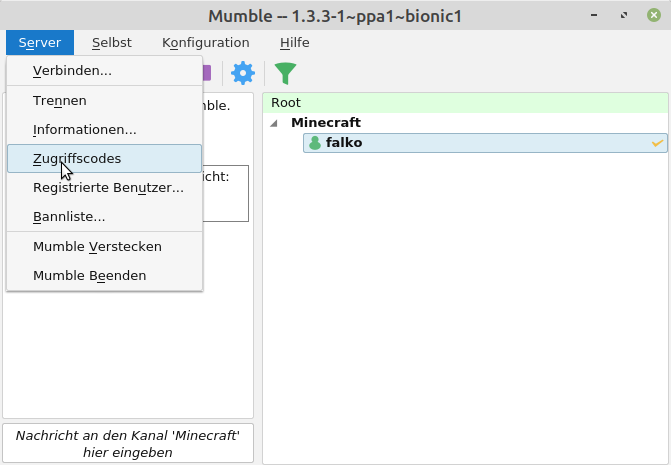Select the Minecraft channel label
The height and width of the screenshot is (465, 671).
326,123
